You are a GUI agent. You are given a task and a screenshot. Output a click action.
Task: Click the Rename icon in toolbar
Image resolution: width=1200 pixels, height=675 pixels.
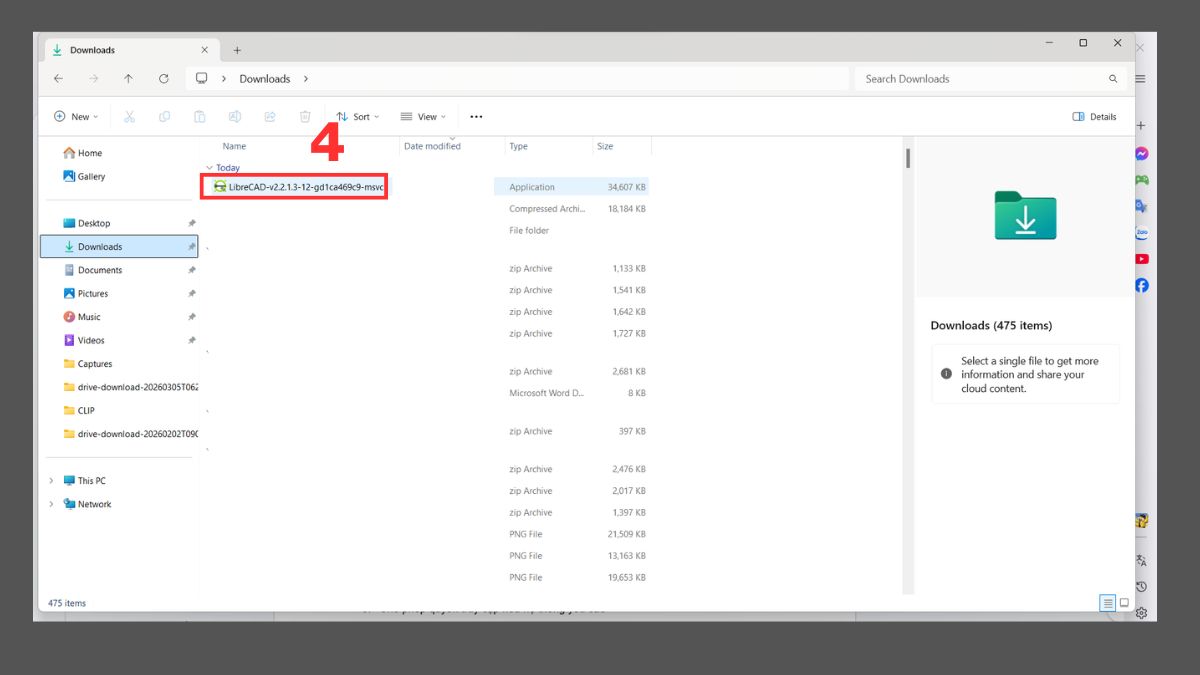[235, 117]
